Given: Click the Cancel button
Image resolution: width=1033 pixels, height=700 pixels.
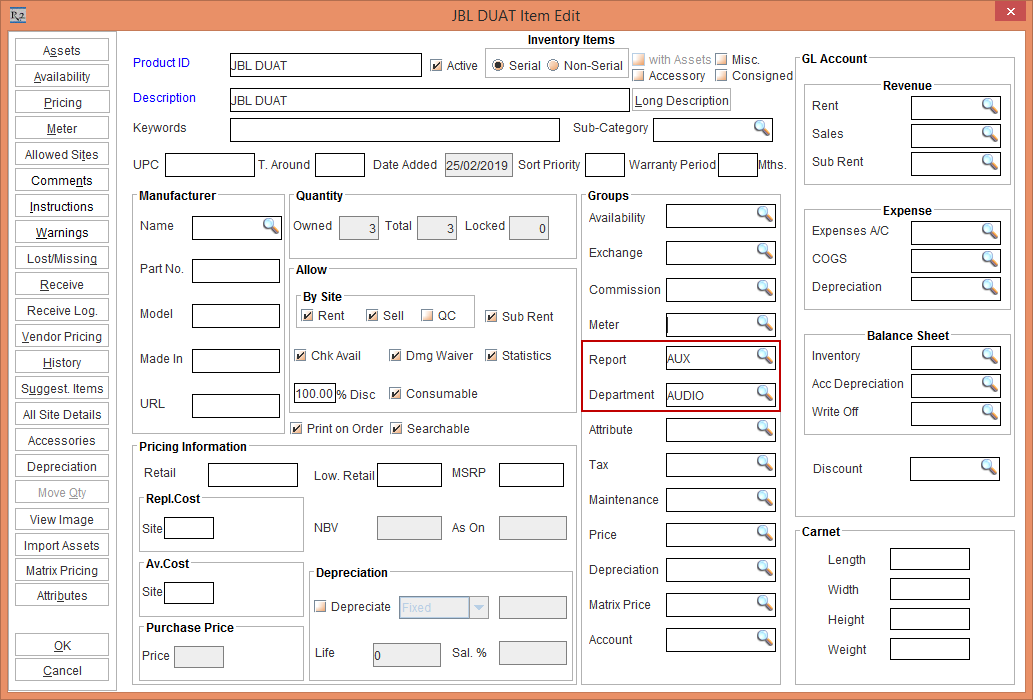Looking at the screenshot, I should tap(62, 670).
